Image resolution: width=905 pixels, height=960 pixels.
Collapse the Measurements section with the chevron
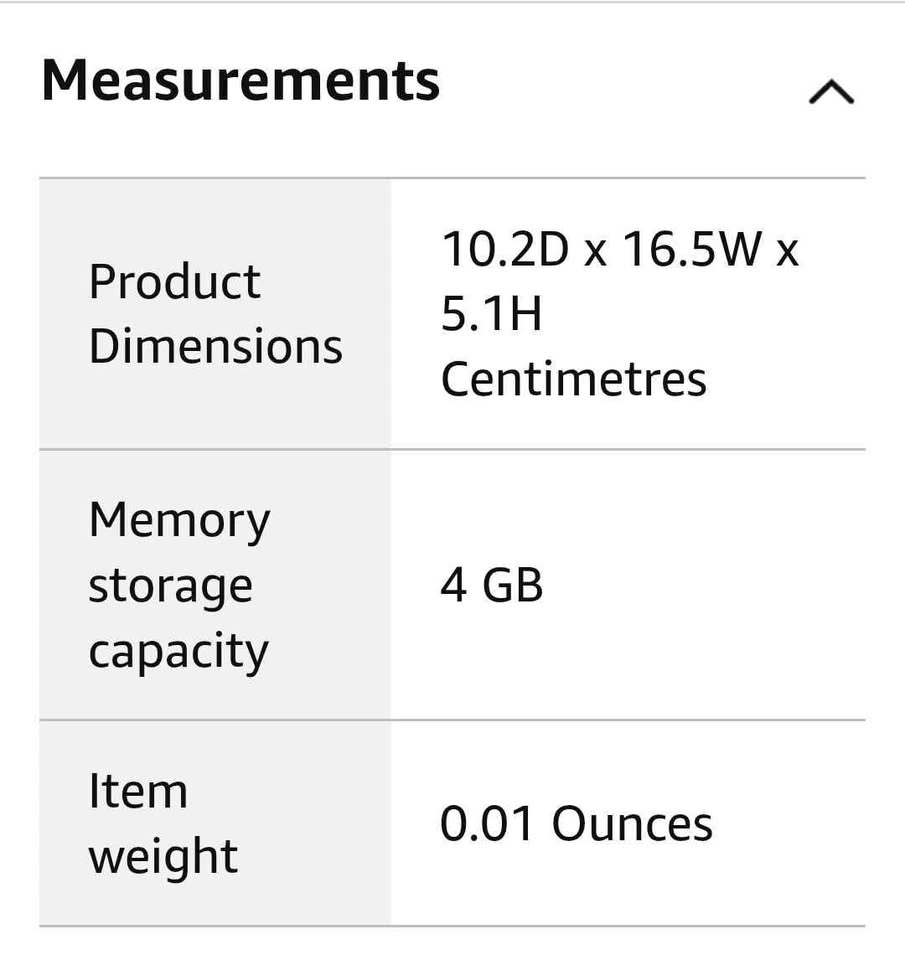tap(831, 92)
